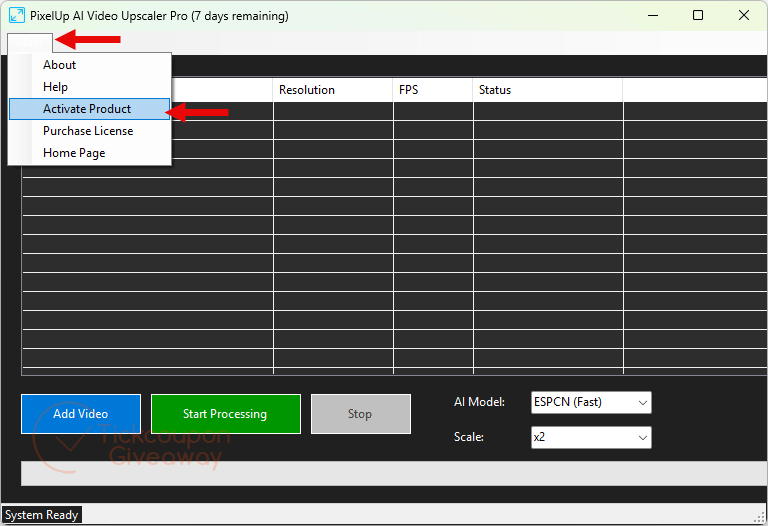
Task: Click Start Processing
Action: tap(225, 414)
